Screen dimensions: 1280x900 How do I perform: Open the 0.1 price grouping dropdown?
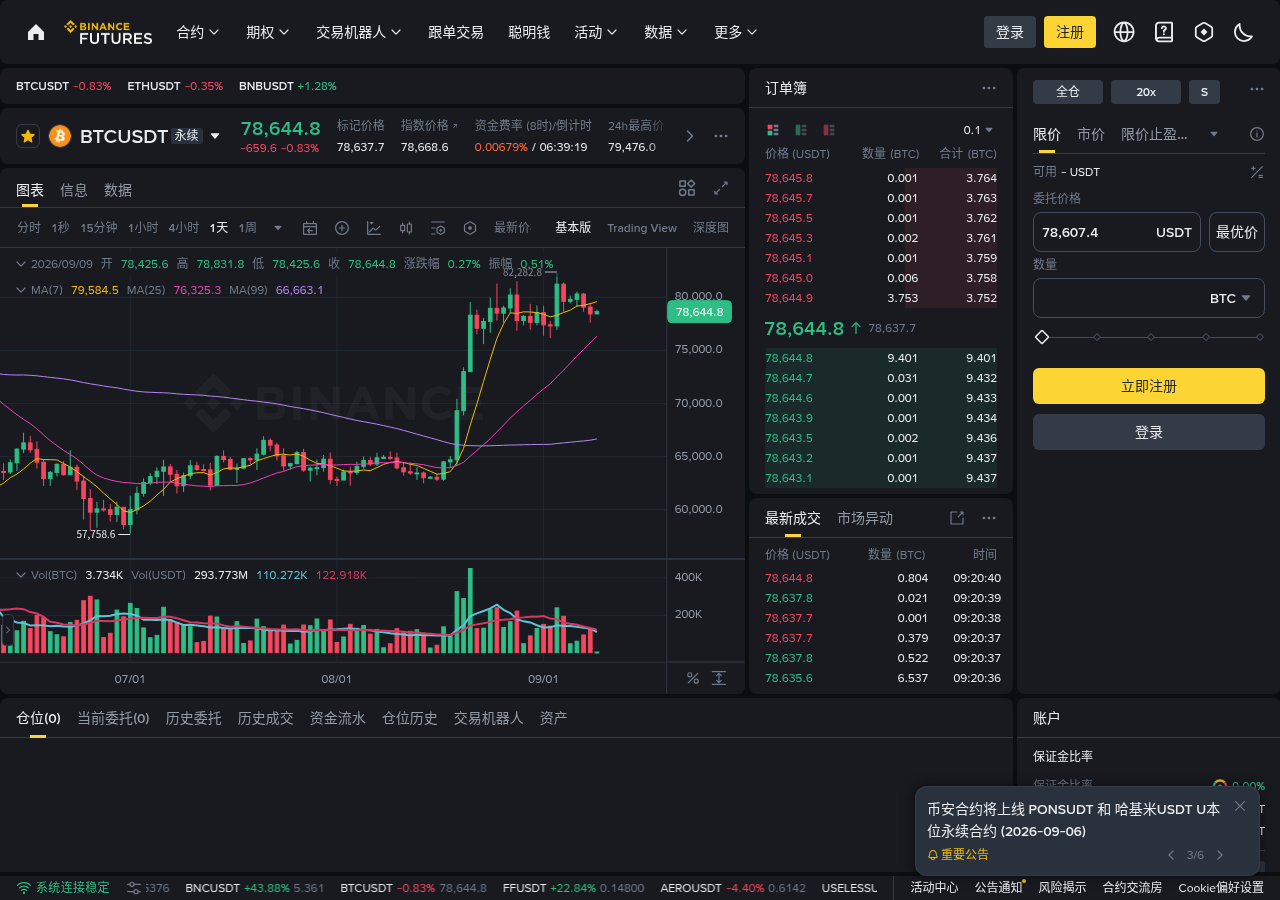coord(978,130)
